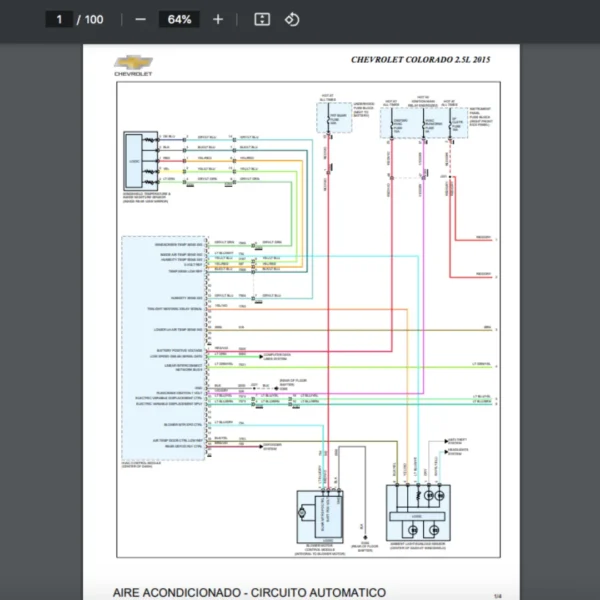Click the zoom out minus button

tap(140, 19)
